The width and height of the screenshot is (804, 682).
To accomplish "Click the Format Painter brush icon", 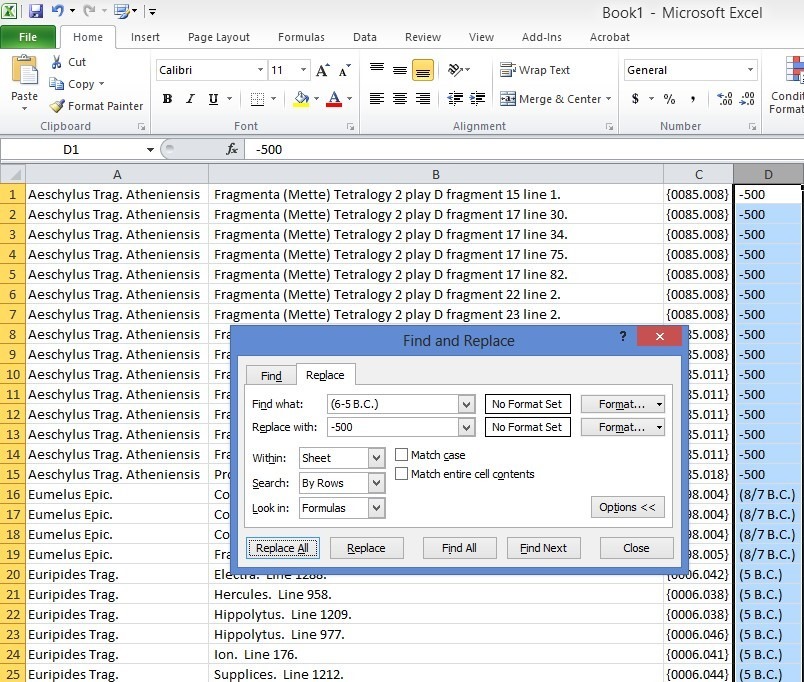I will [x=58, y=106].
